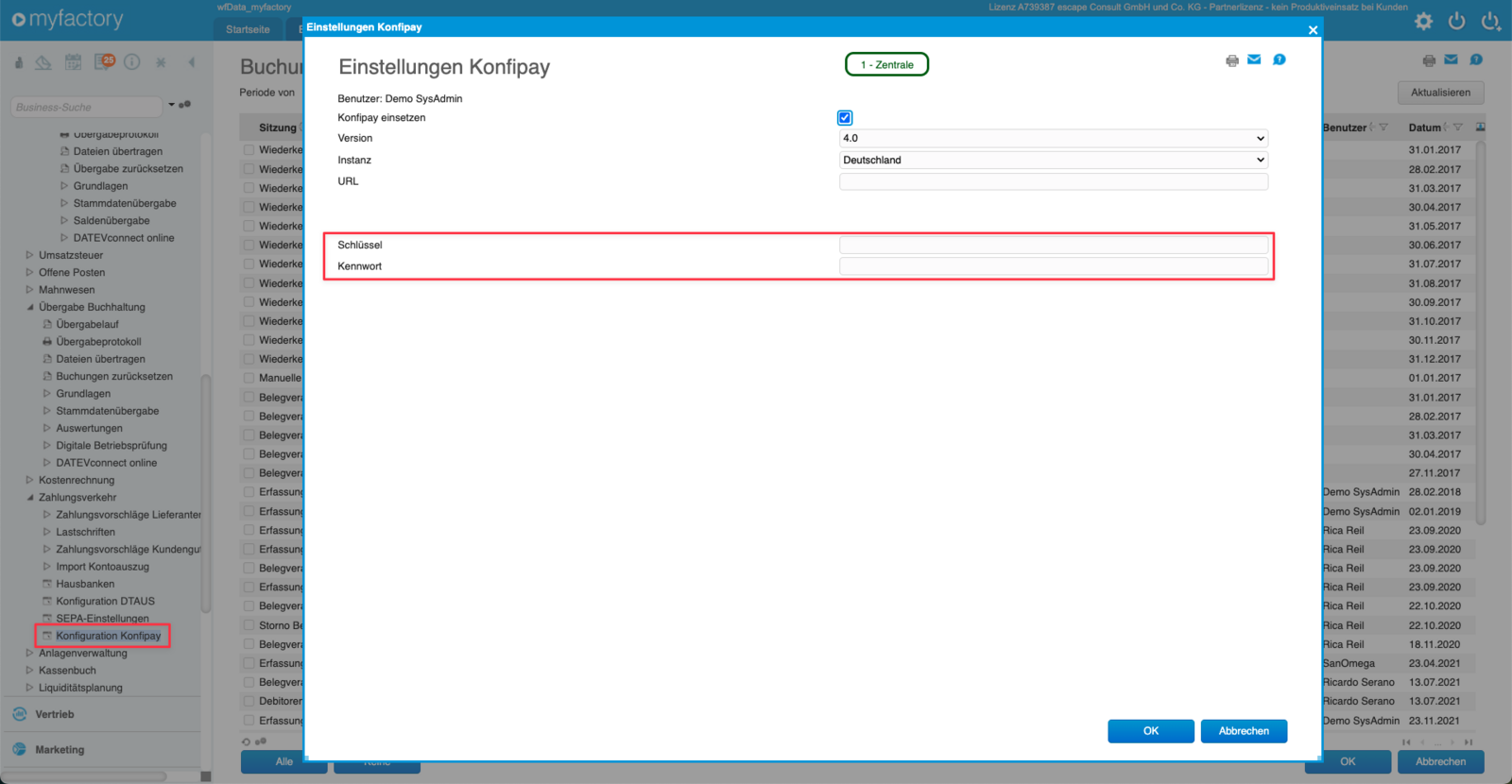The width and height of the screenshot is (1512, 784).
Task: Tick the checkbox of the Debitoren row
Action: coord(249,701)
